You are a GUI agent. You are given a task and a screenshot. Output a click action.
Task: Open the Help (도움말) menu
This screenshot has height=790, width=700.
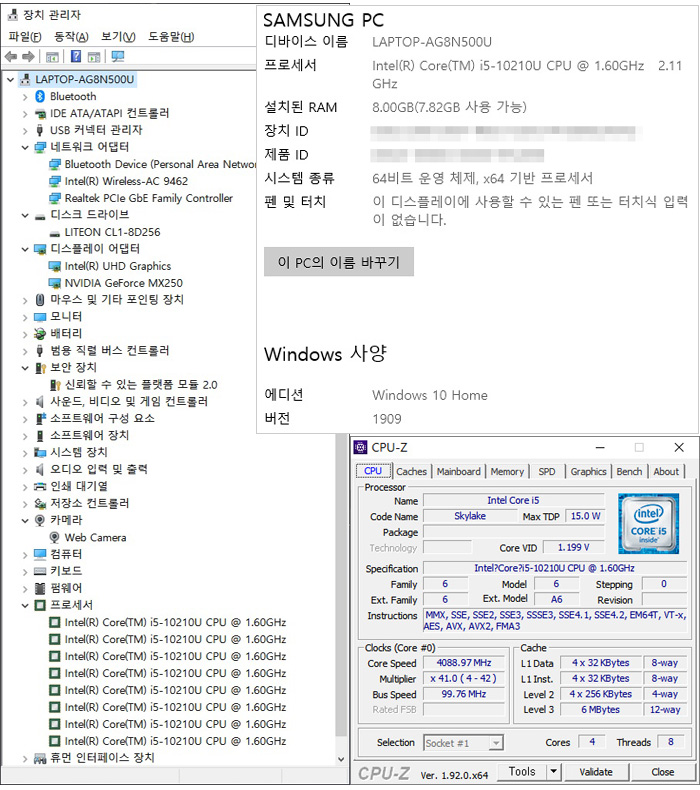171,37
